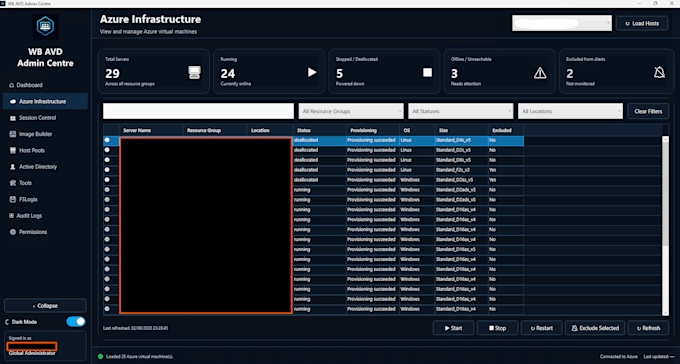This screenshot has height=364, width=680.
Task: Turn off the Dark Mode switch
Action: tap(76, 322)
